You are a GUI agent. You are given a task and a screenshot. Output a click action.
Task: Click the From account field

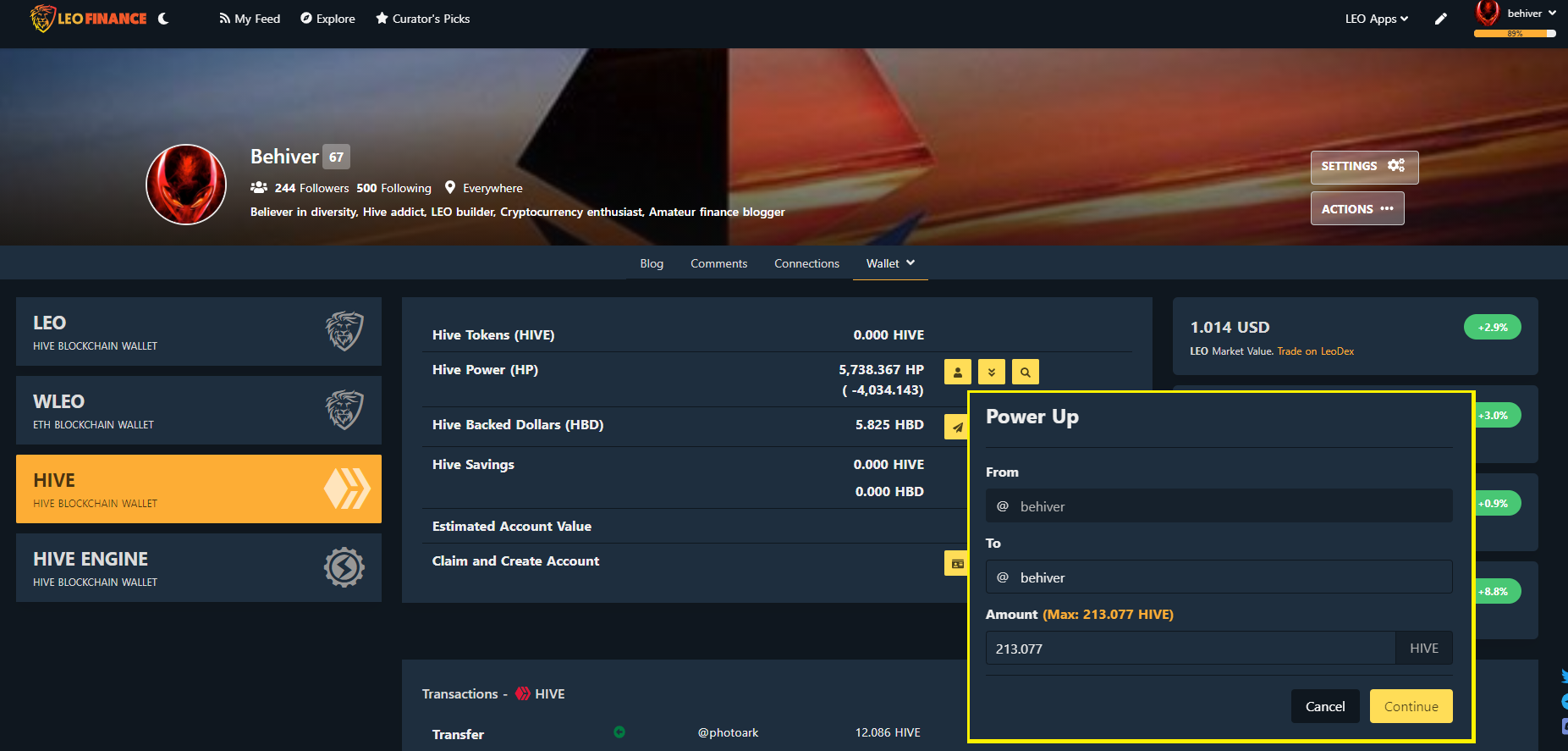point(1219,506)
